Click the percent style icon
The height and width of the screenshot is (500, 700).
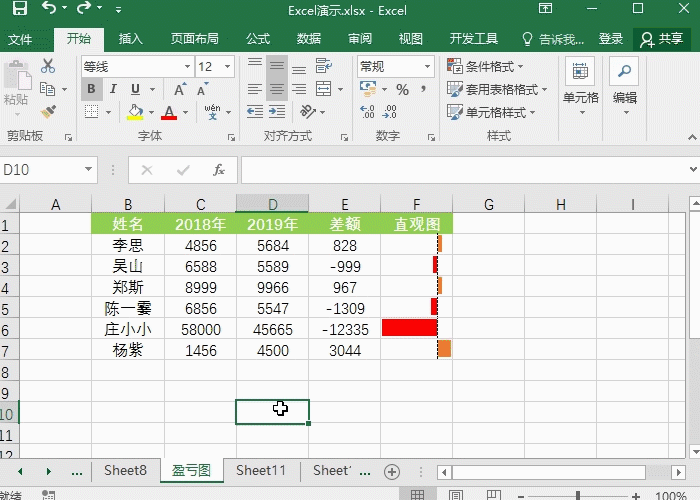[x=402, y=89]
